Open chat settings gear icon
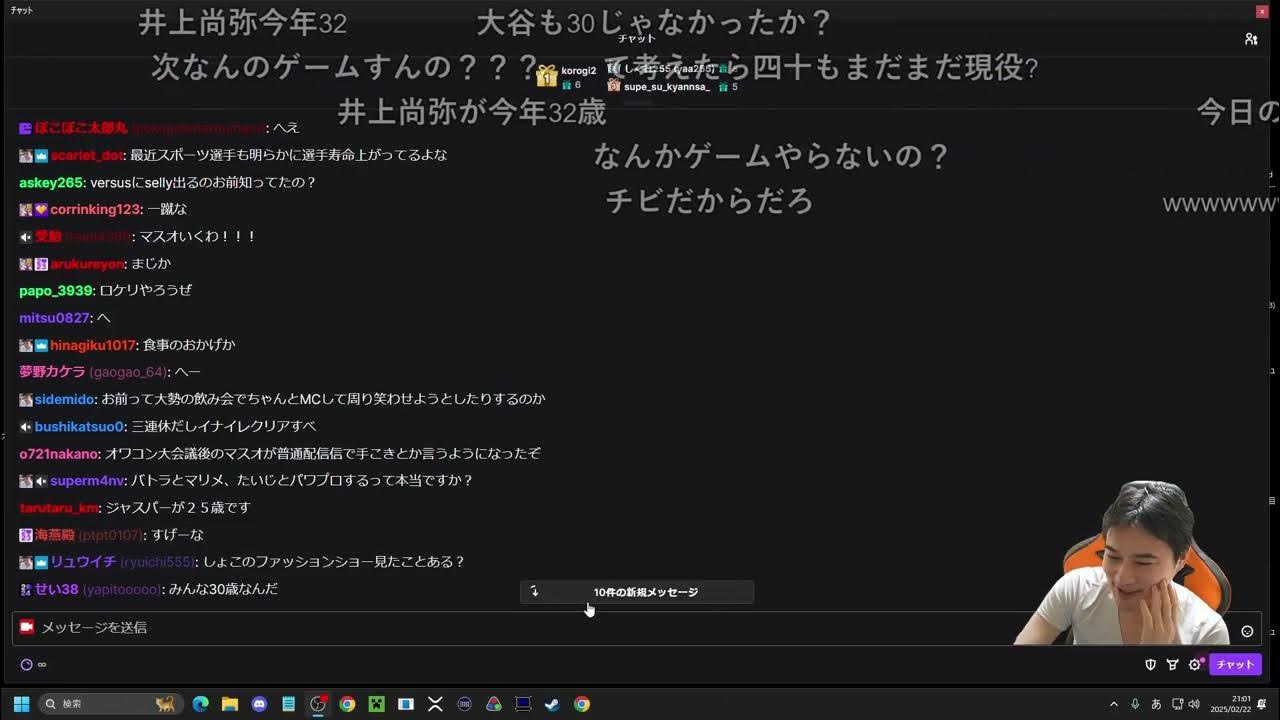The height and width of the screenshot is (720, 1280). [1194, 664]
